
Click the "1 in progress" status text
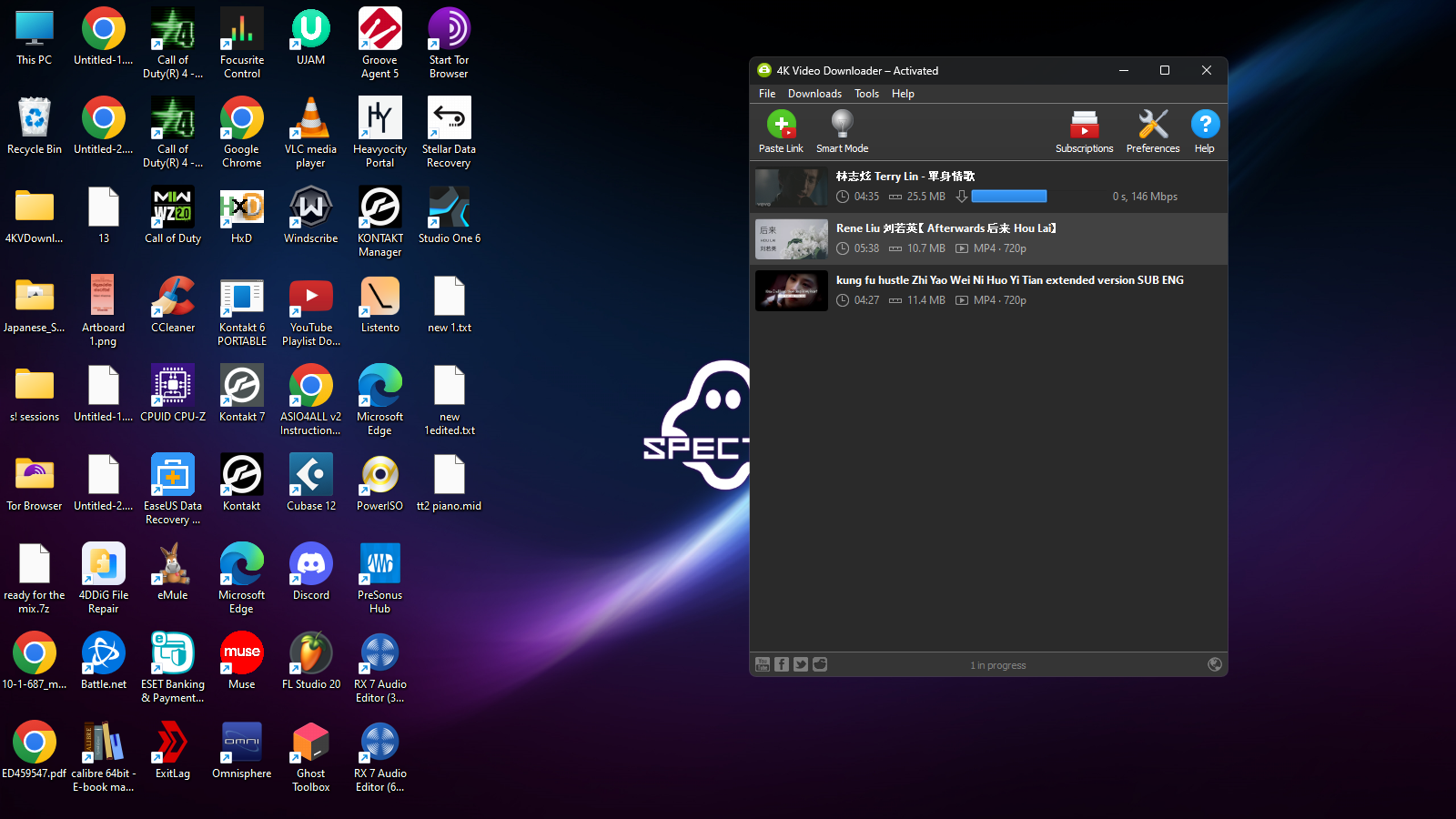coord(998,665)
